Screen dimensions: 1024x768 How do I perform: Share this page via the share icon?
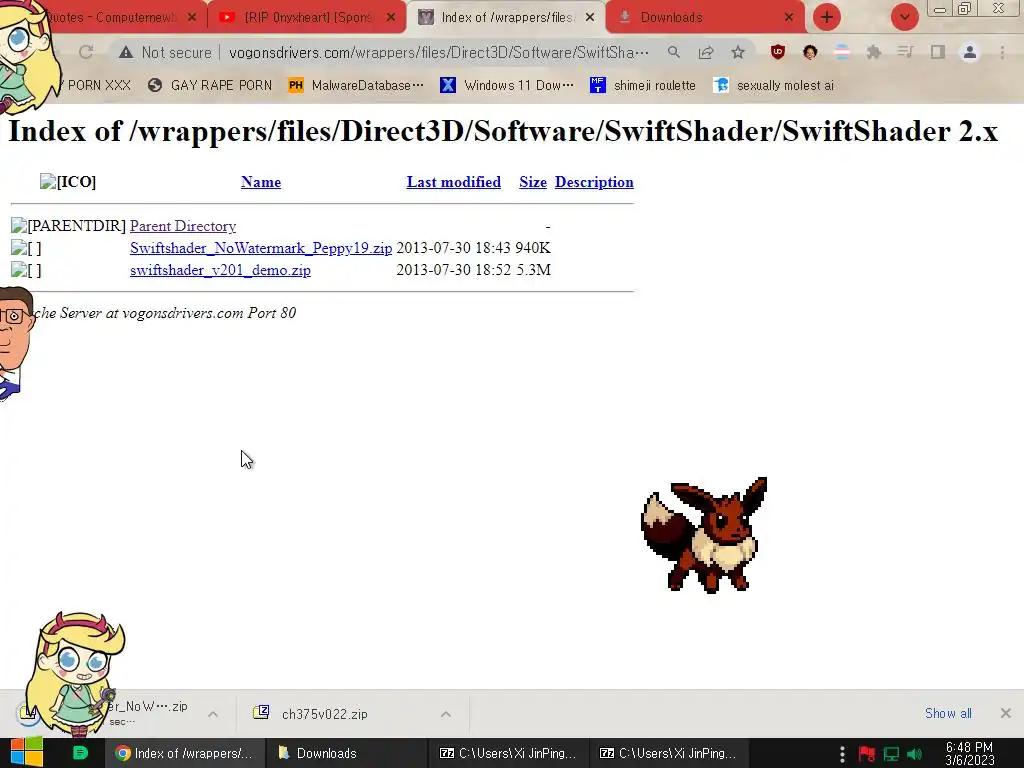(705, 52)
